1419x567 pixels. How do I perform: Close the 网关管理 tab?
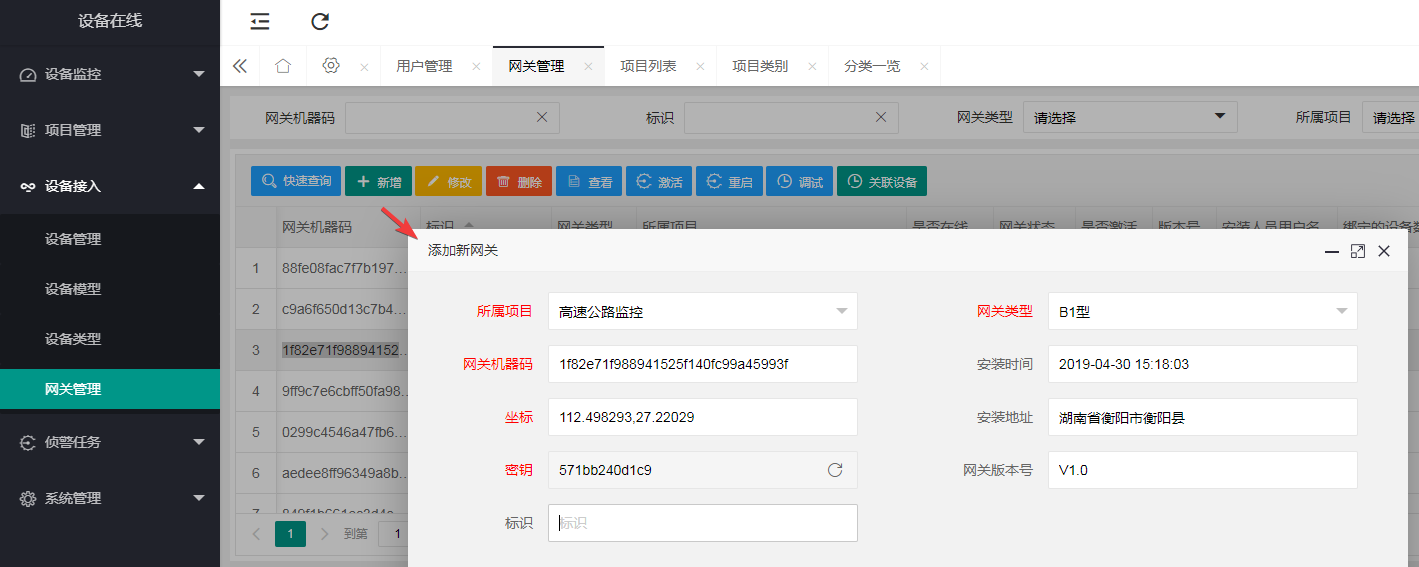(x=588, y=67)
